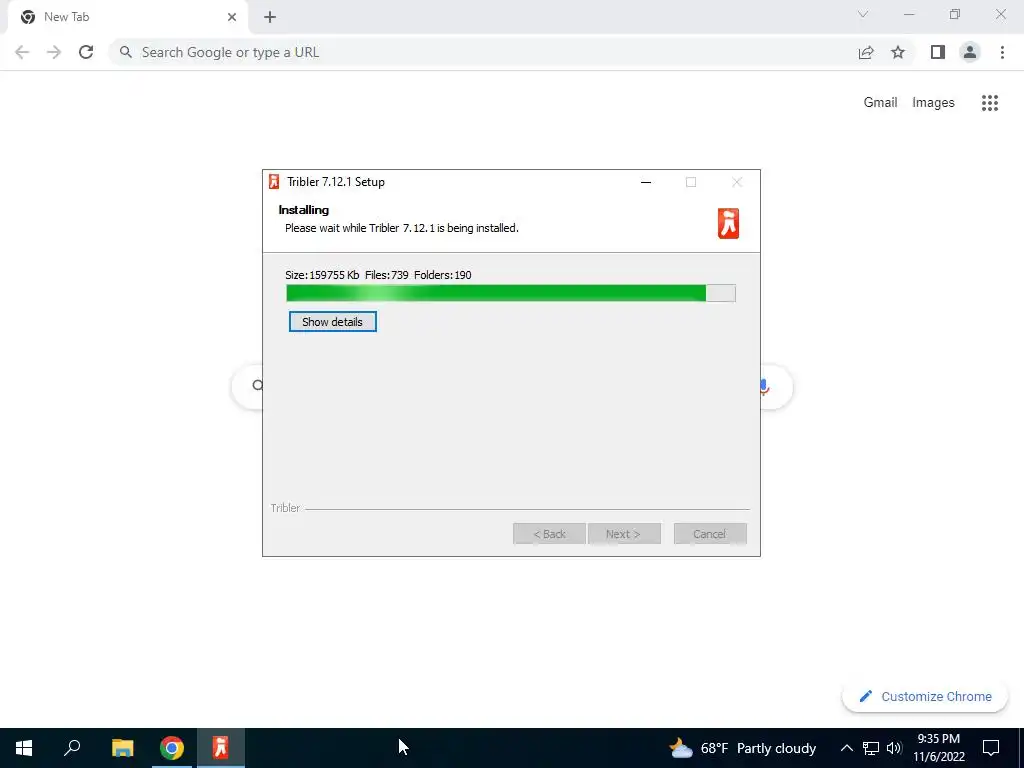Click the disabled Back button in Setup

tap(549, 534)
